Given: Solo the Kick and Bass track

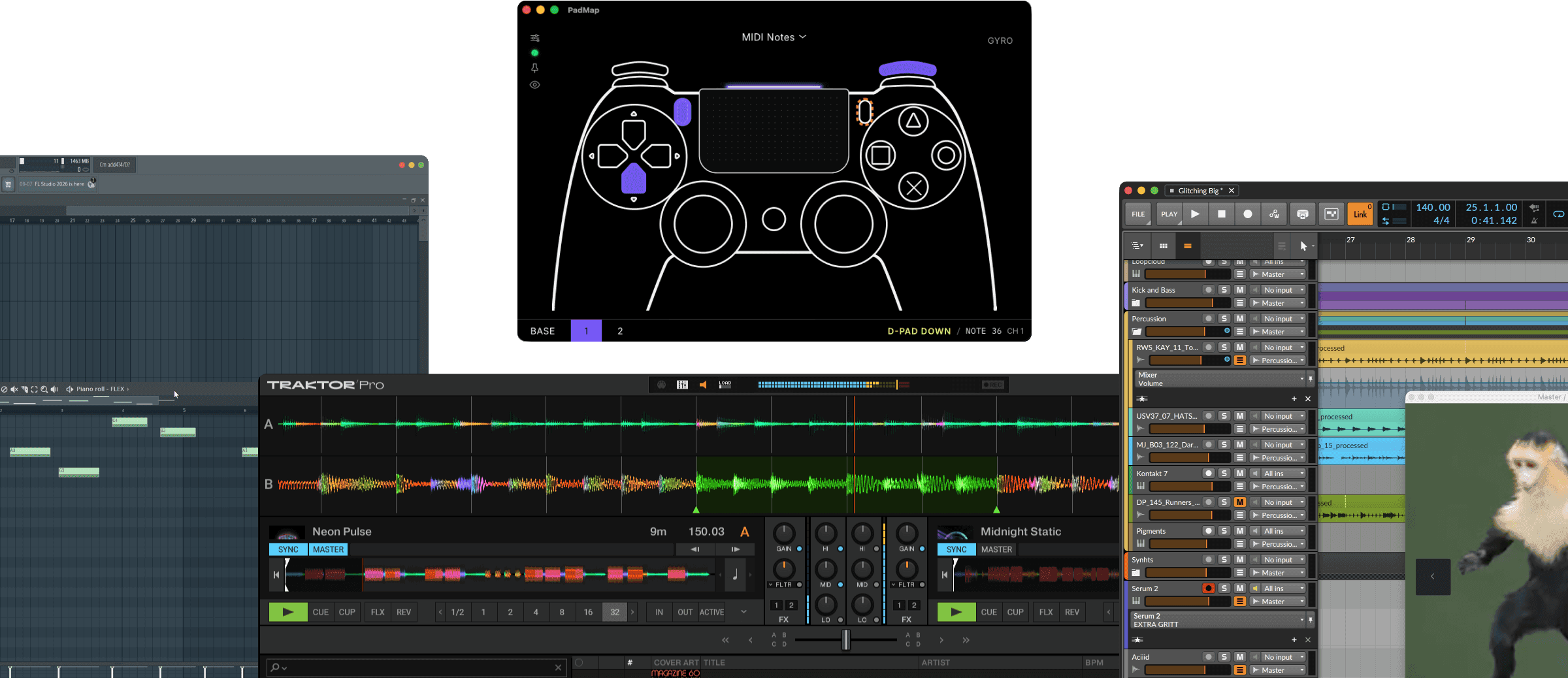Looking at the screenshot, I should pos(1224,290).
